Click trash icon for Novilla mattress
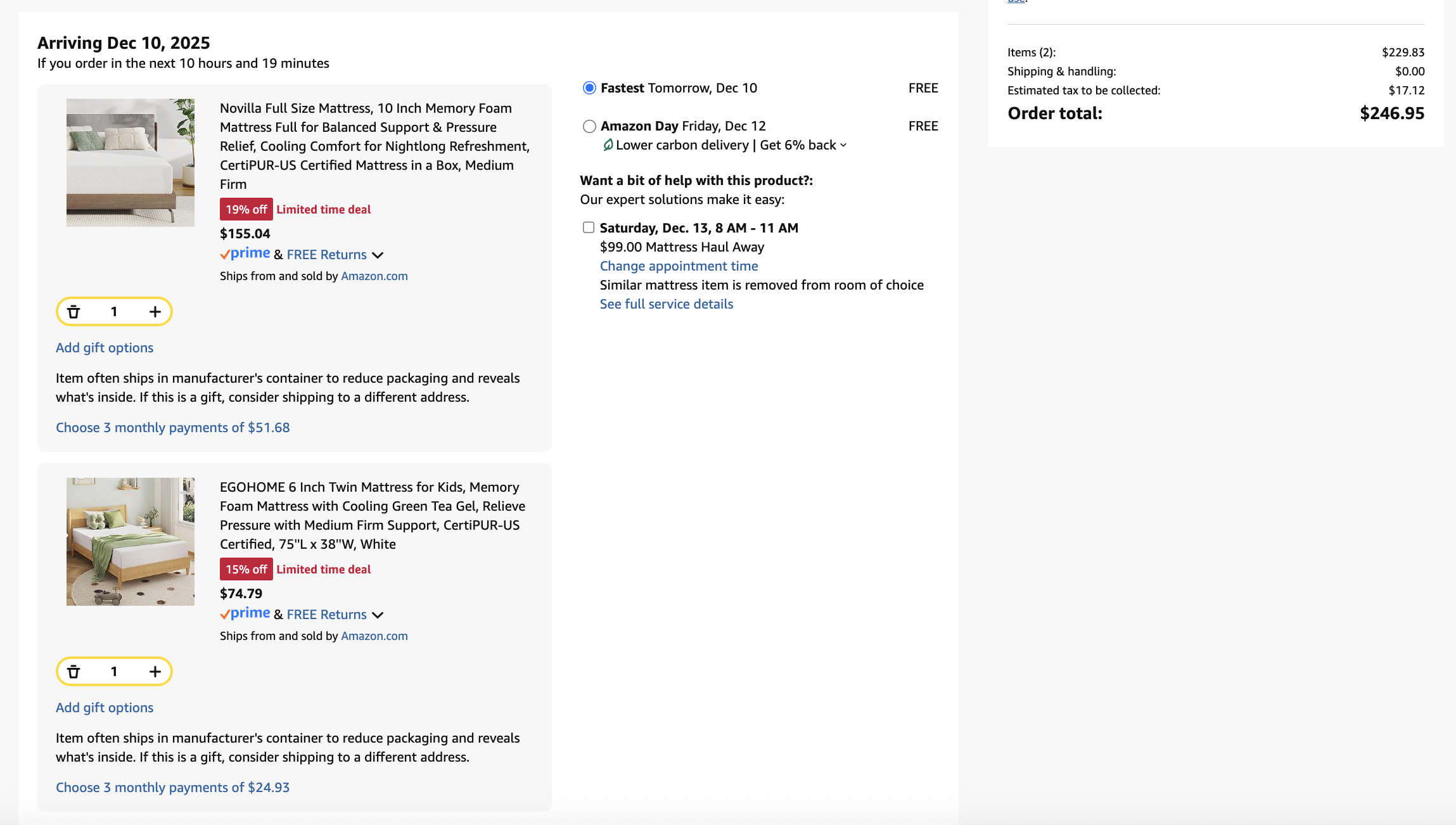 click(x=73, y=312)
